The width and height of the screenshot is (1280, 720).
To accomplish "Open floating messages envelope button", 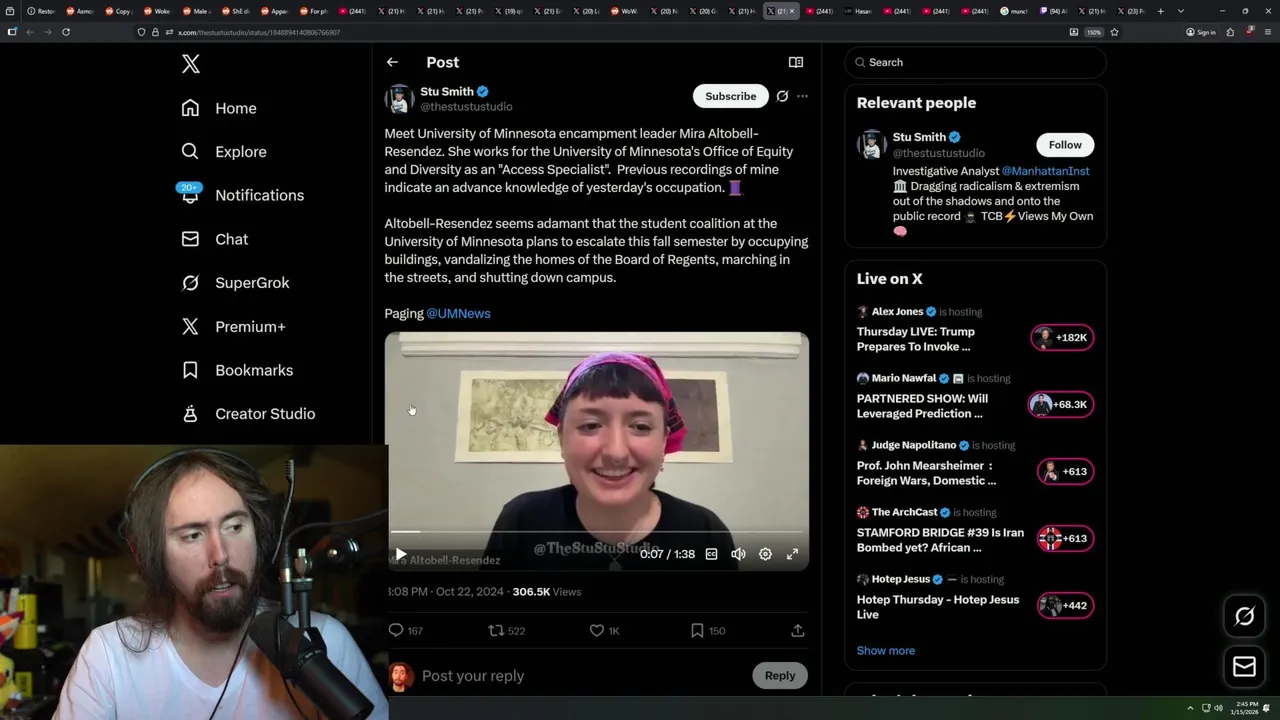I will tap(1244, 666).
